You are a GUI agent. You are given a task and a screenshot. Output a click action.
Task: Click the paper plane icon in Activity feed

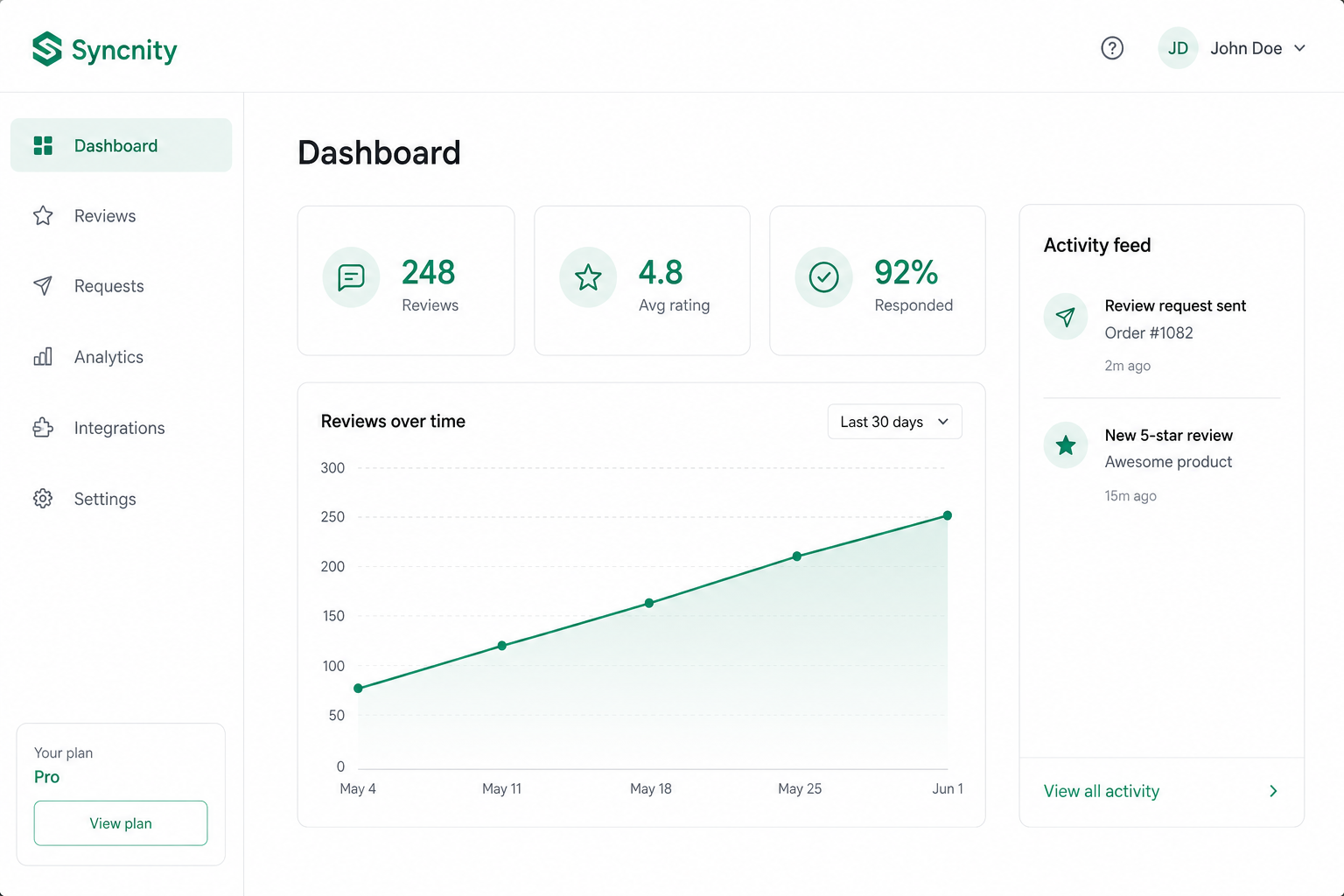tap(1066, 317)
